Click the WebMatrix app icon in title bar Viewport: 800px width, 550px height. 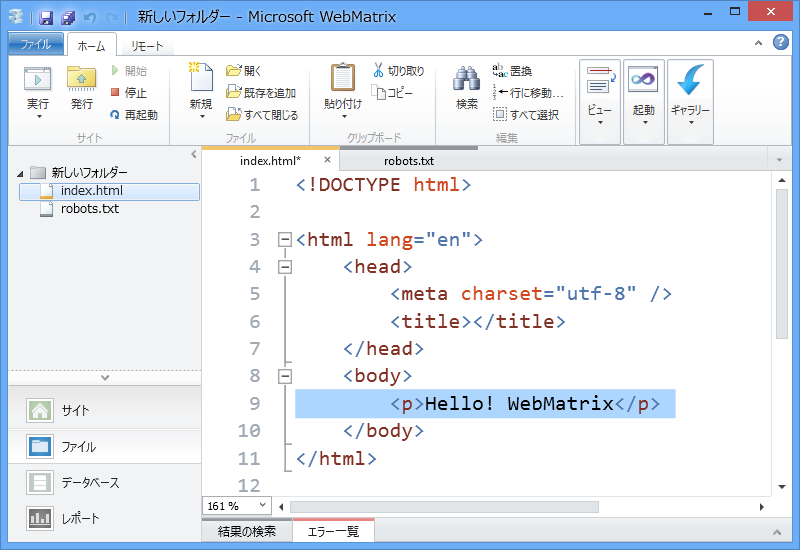(17, 17)
